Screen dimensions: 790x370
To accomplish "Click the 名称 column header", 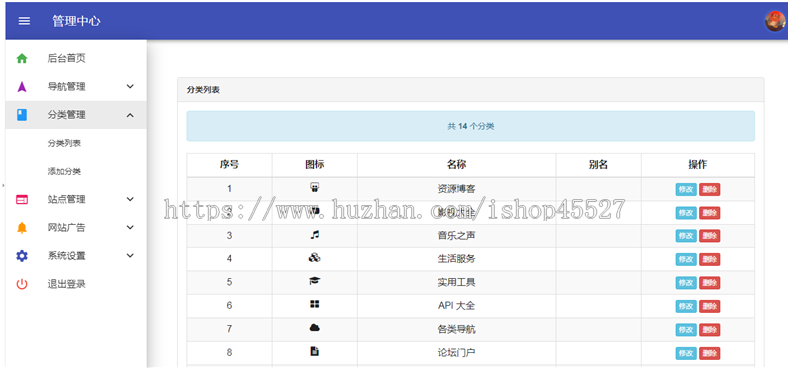I will click(456, 165).
